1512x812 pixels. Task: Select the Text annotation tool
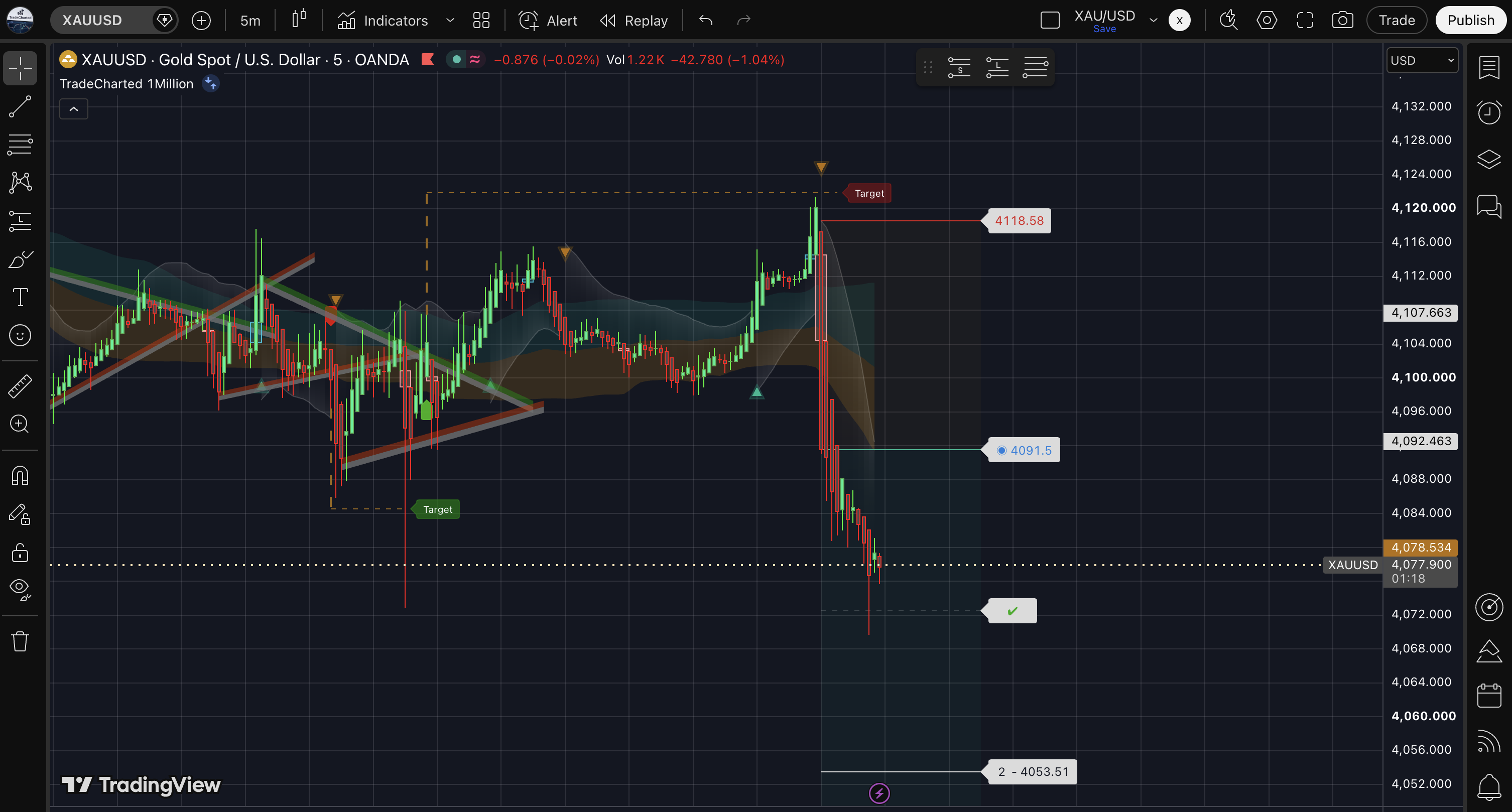pos(20,297)
